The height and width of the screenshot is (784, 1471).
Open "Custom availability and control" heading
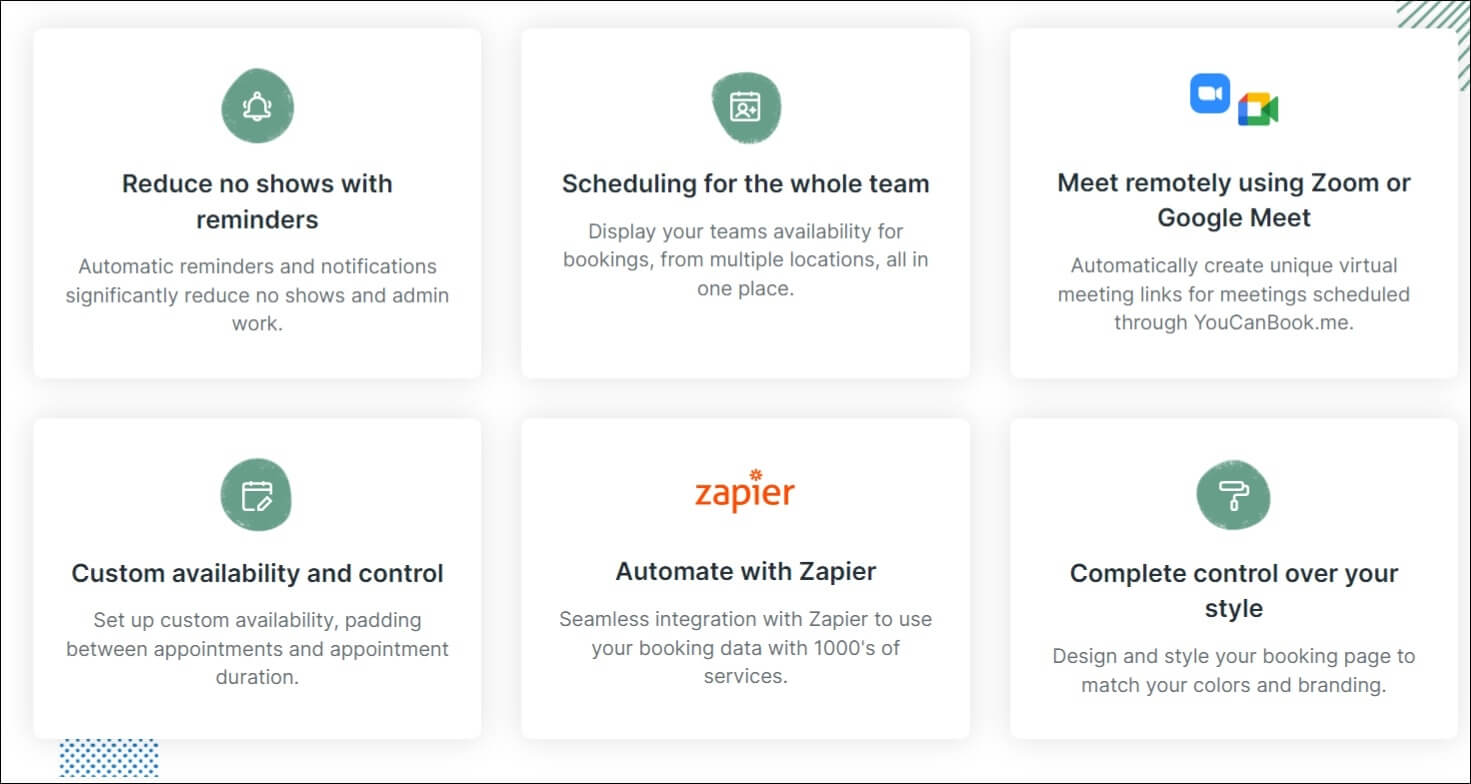click(x=257, y=574)
